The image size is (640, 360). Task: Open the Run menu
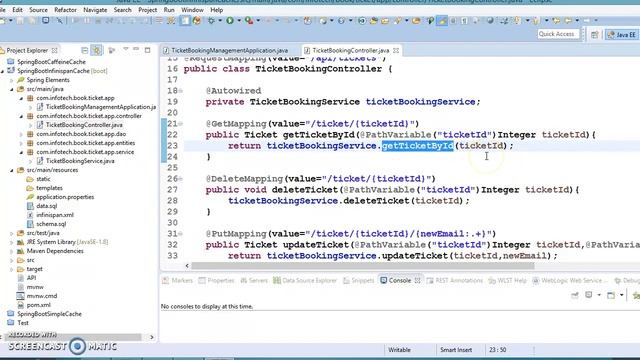coord(169,10)
